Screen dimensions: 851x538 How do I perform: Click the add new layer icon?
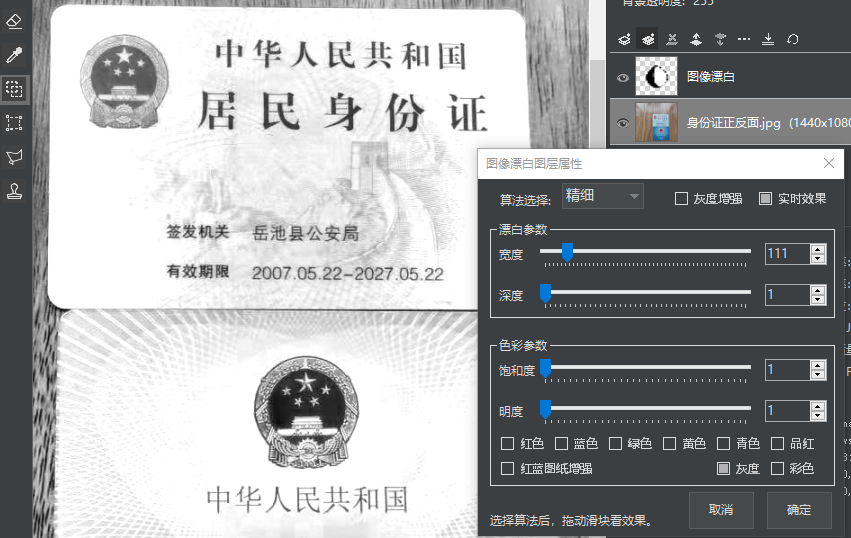click(624, 39)
